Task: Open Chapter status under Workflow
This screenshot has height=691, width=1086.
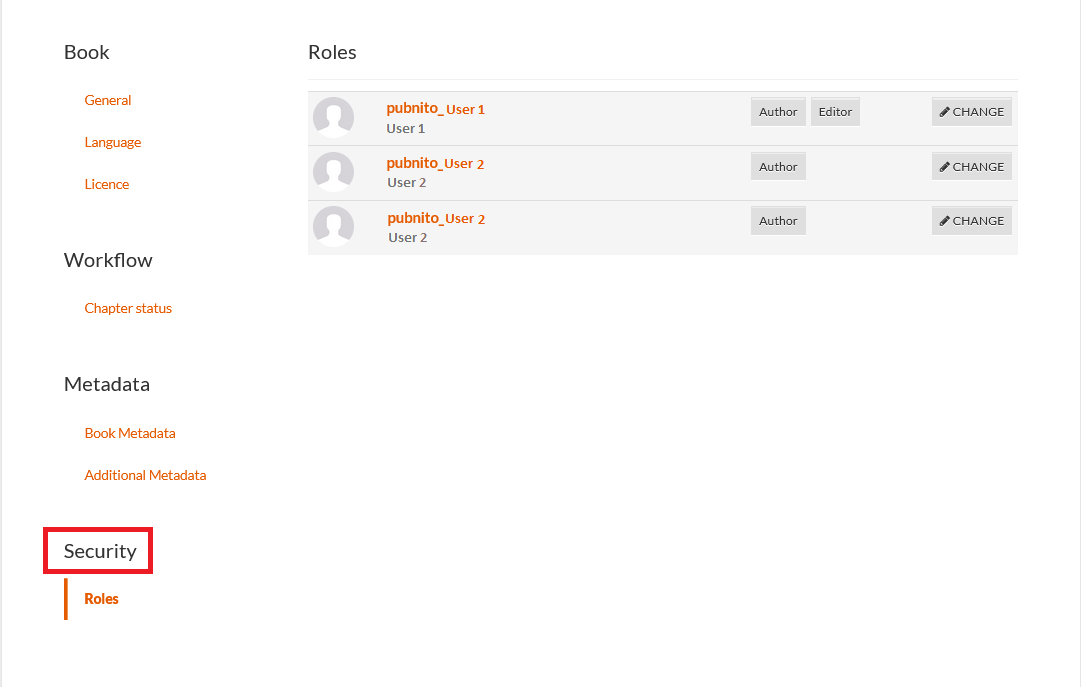Action: coord(128,308)
